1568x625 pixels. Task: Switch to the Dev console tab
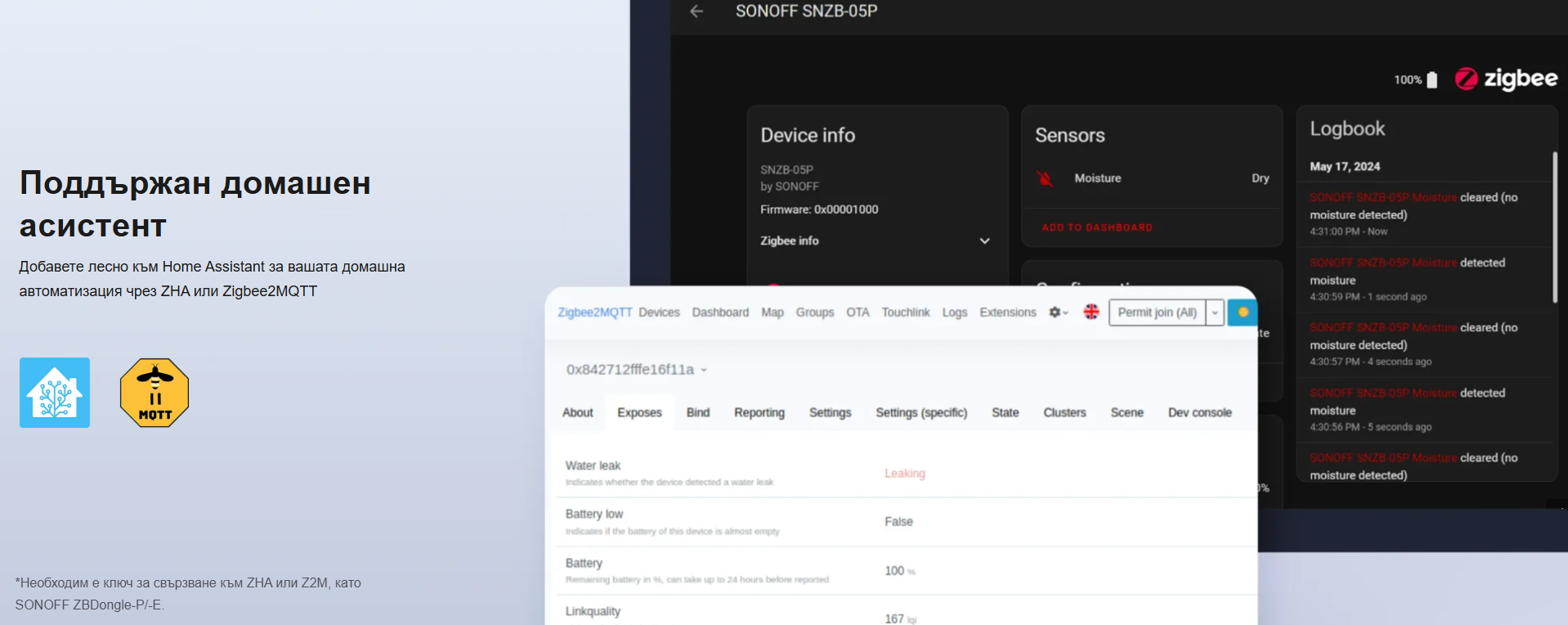[x=1199, y=412]
